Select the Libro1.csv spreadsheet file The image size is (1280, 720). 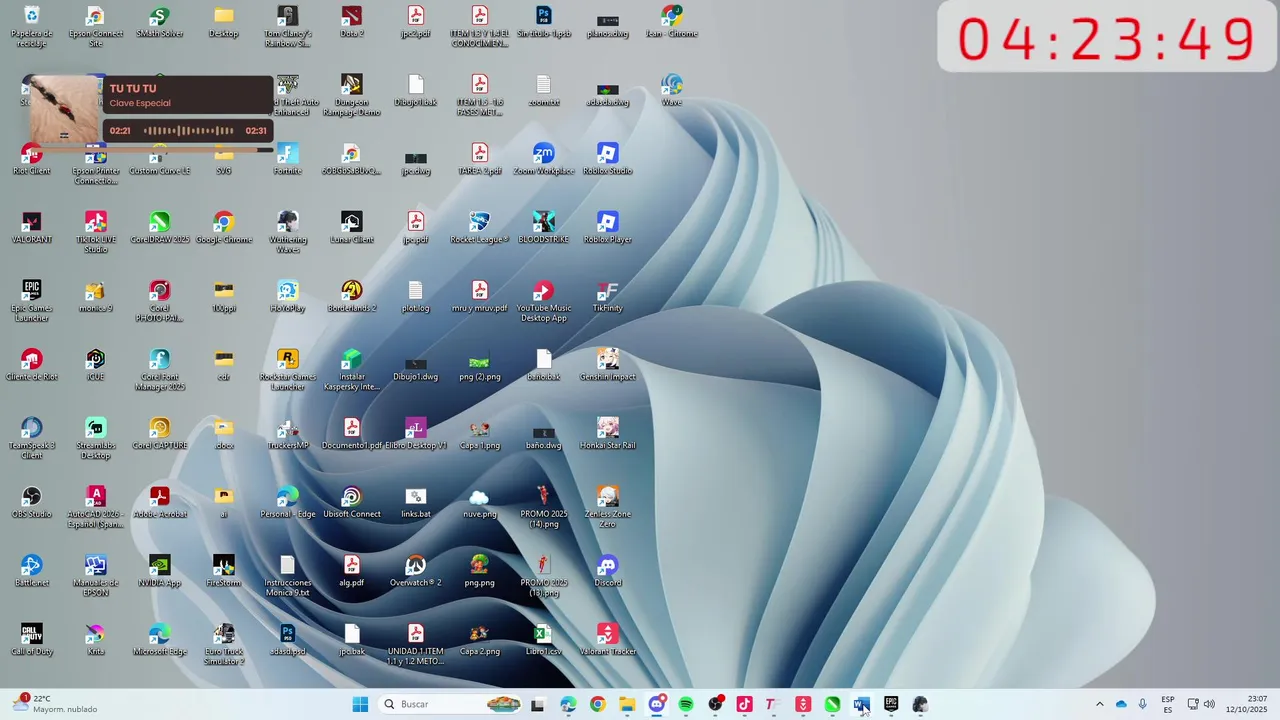(x=544, y=640)
